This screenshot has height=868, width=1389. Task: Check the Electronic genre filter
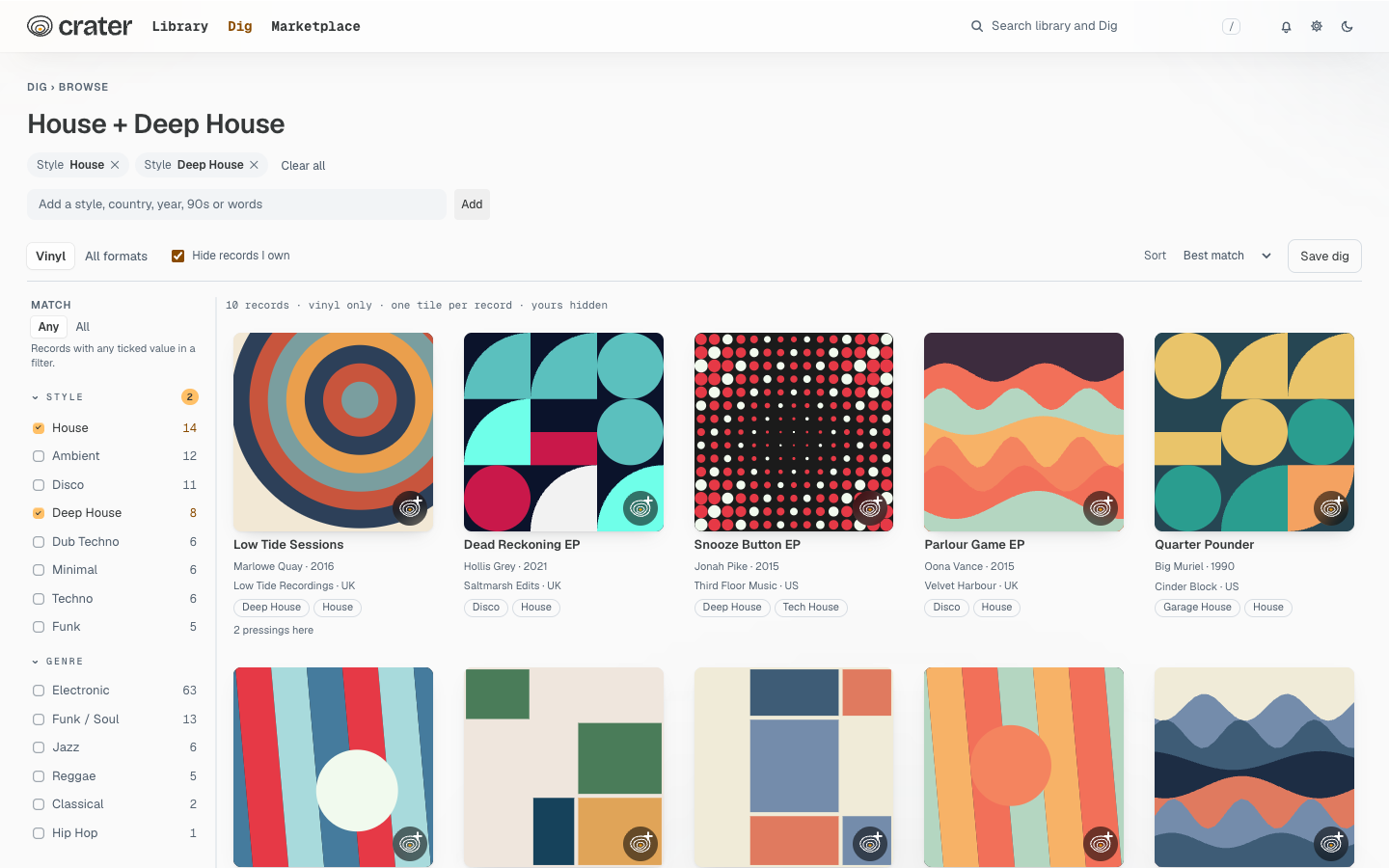coord(39,691)
